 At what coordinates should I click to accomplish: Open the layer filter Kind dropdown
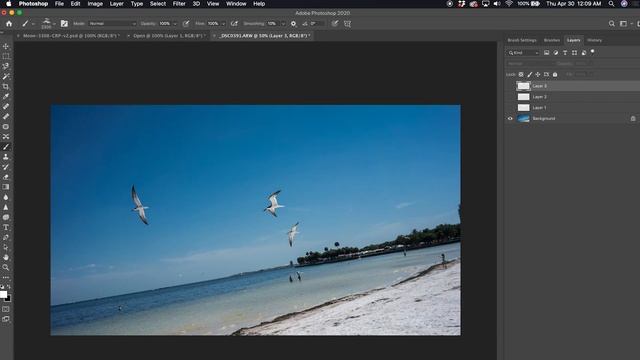point(523,53)
